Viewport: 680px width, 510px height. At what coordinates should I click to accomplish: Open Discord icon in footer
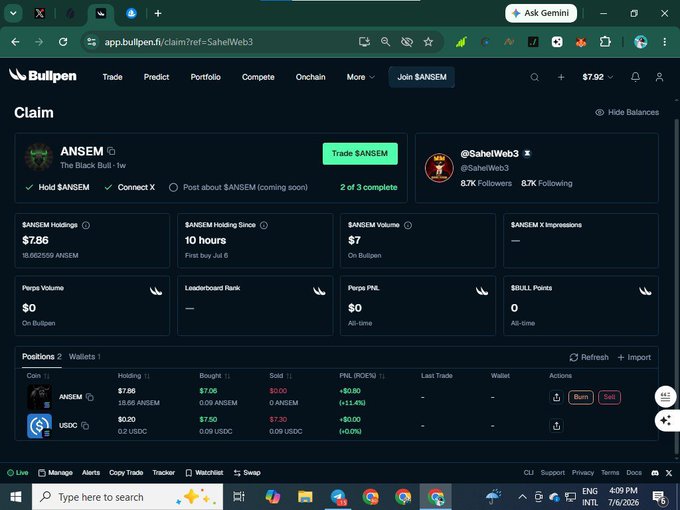(x=655, y=473)
